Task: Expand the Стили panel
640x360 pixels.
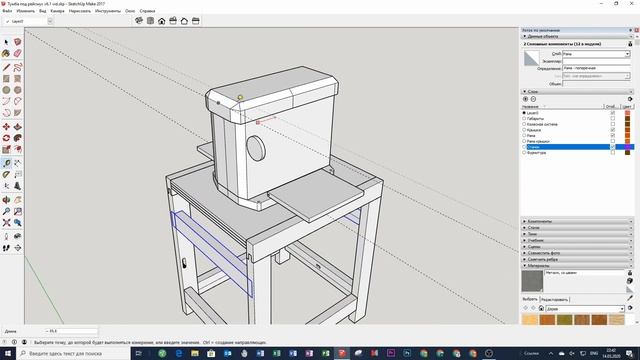Action: 577,228
